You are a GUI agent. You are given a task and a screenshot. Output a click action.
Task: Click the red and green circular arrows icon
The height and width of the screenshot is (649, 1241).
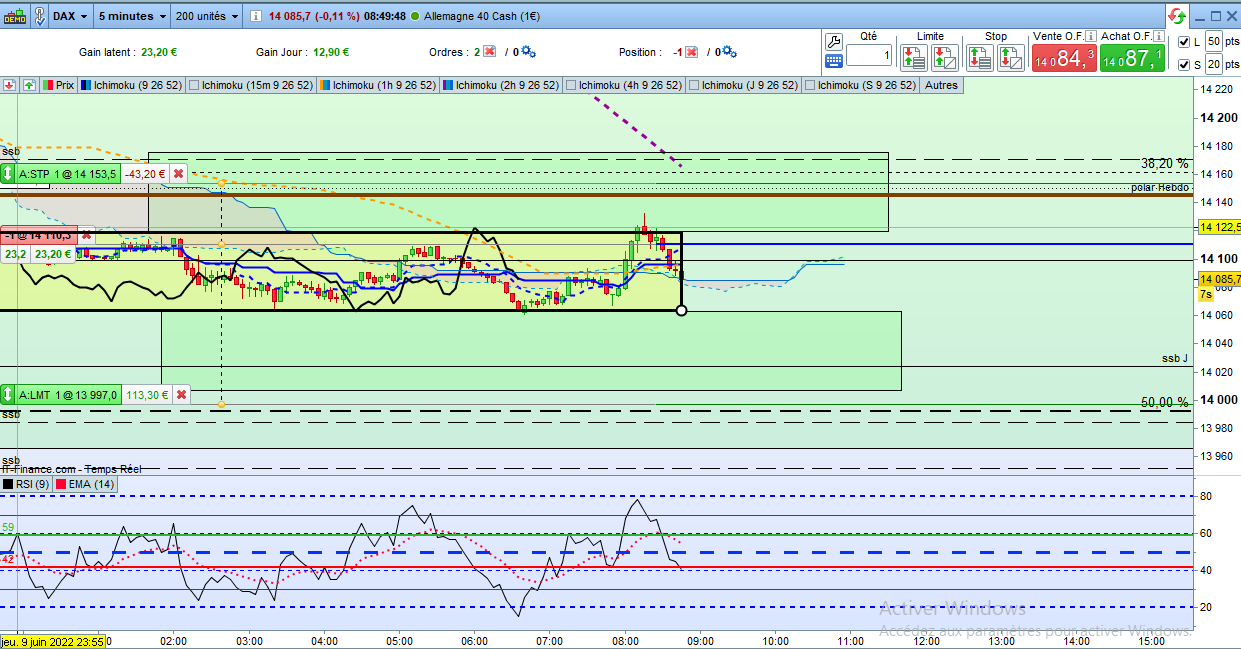coord(1177,16)
